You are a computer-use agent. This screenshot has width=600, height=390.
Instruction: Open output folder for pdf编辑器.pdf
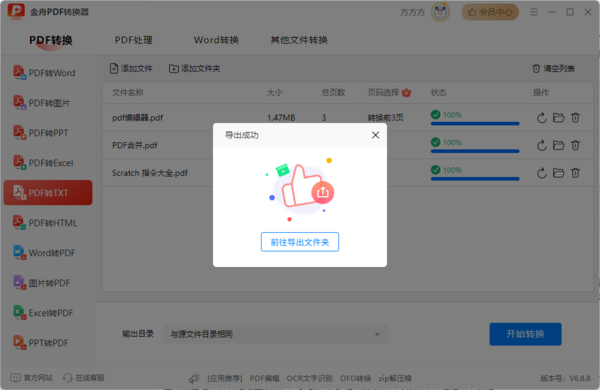tap(559, 117)
